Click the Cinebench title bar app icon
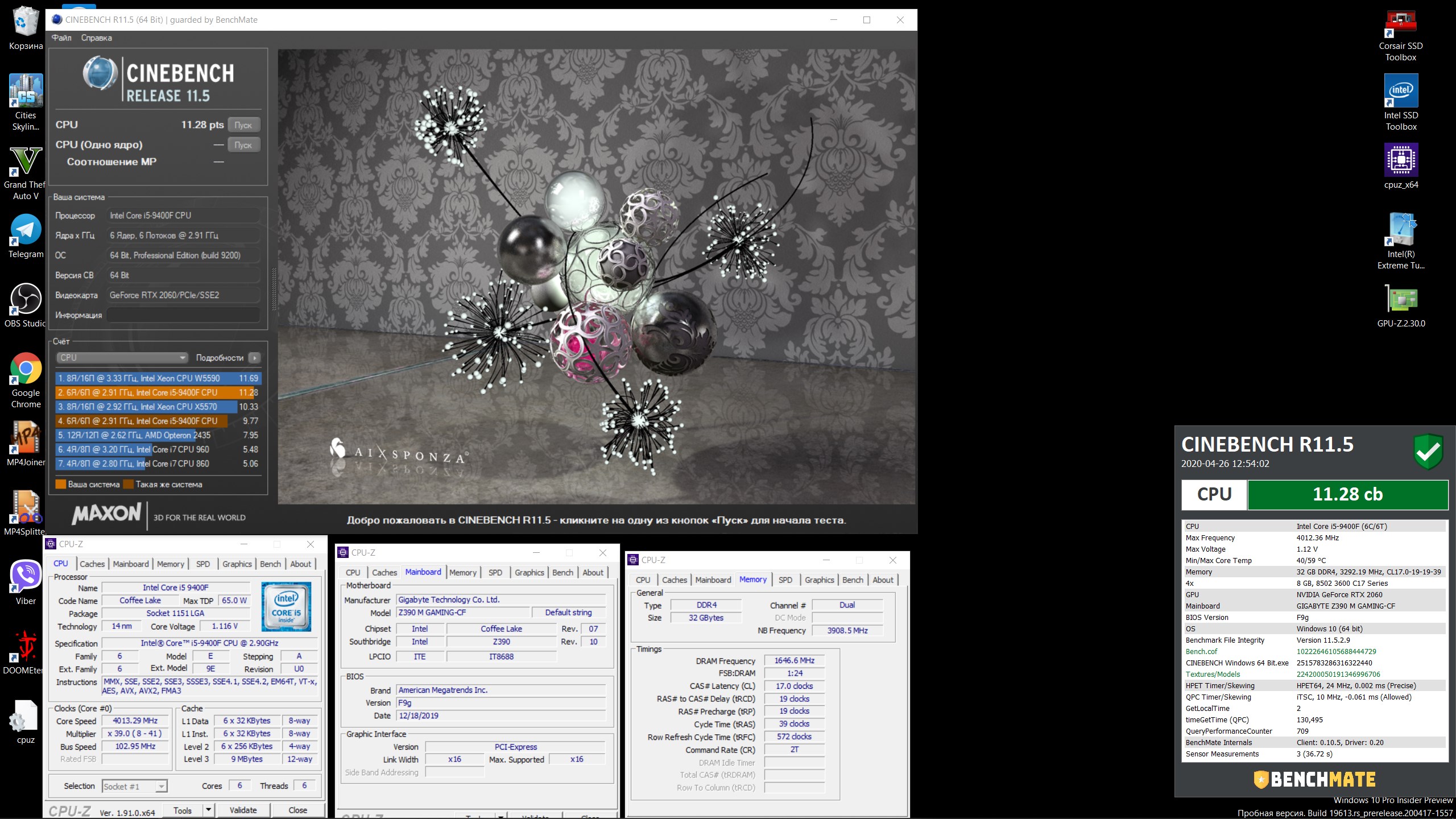The image size is (1456, 819). [57, 19]
